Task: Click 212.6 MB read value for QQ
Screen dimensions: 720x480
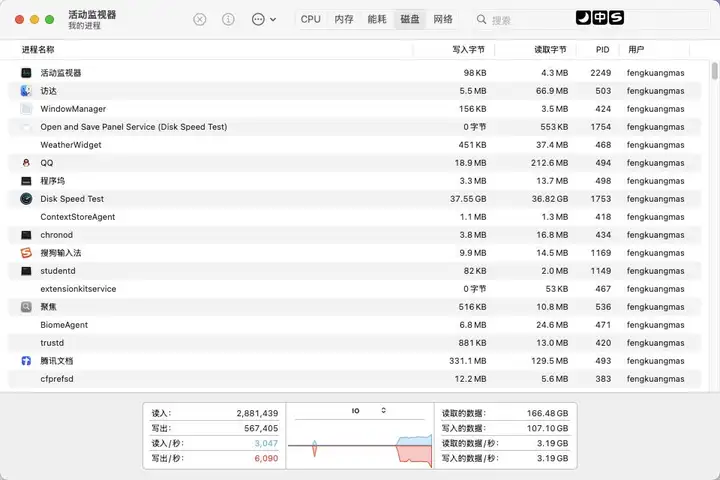Action: coord(549,163)
